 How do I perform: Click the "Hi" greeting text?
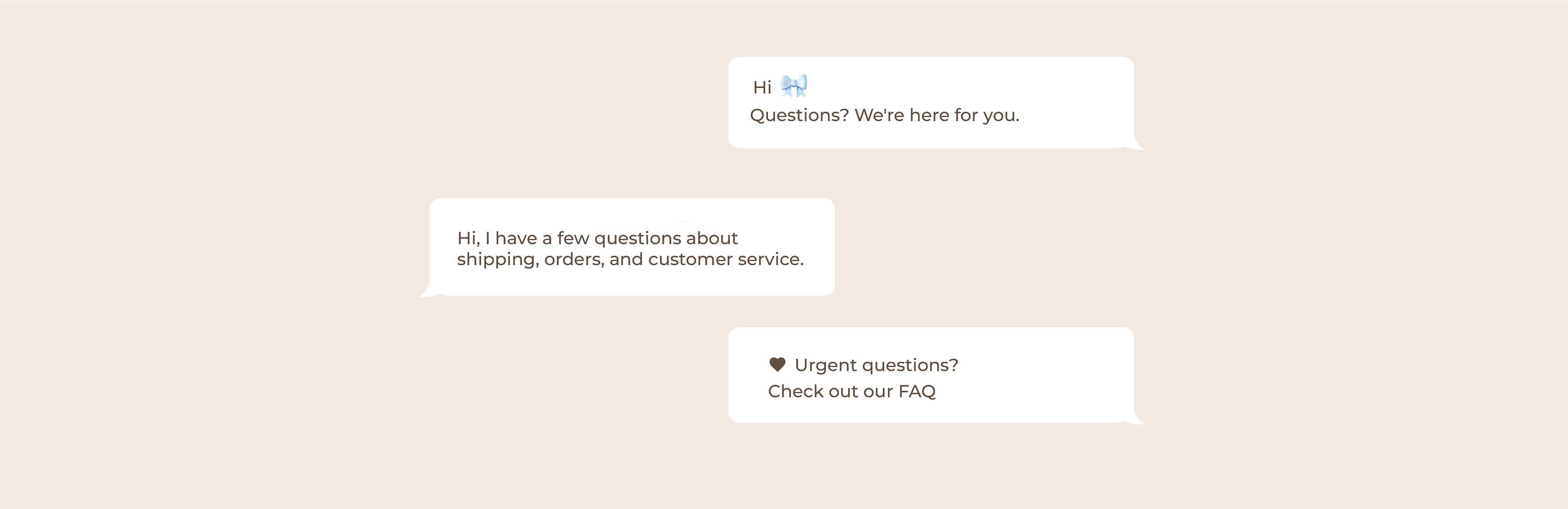click(x=762, y=88)
